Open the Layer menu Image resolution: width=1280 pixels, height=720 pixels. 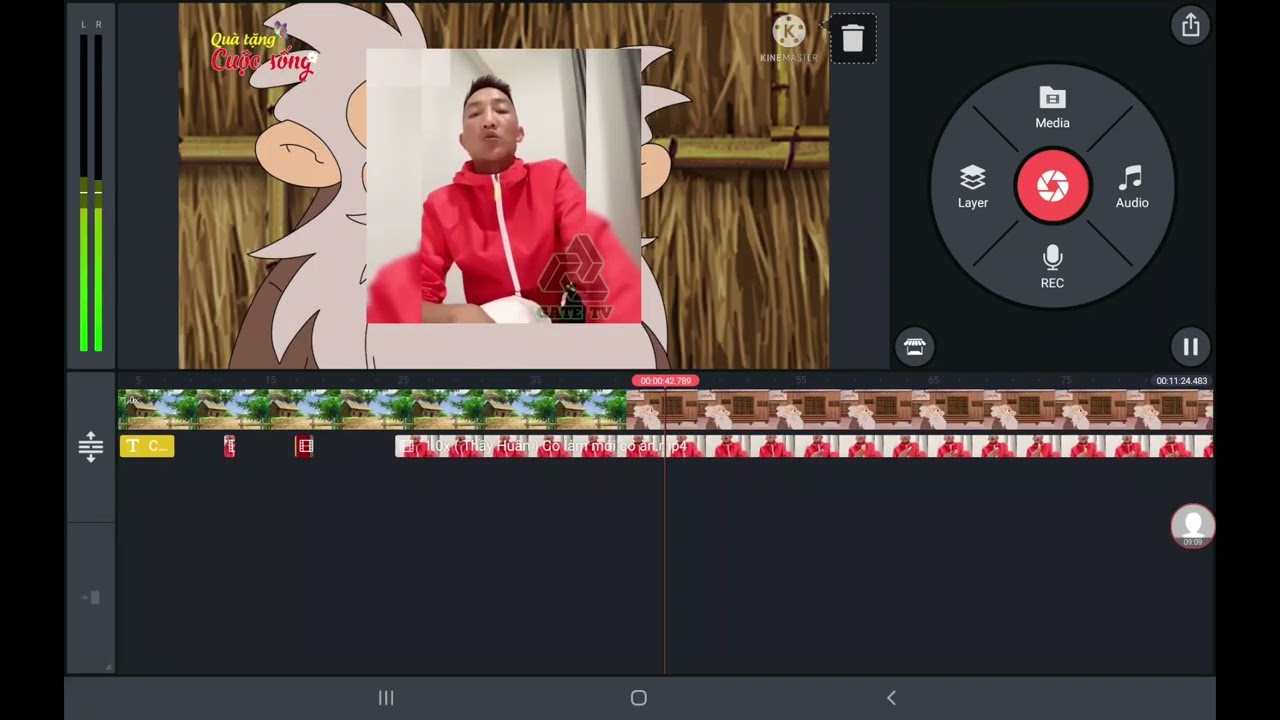pyautogui.click(x=972, y=187)
